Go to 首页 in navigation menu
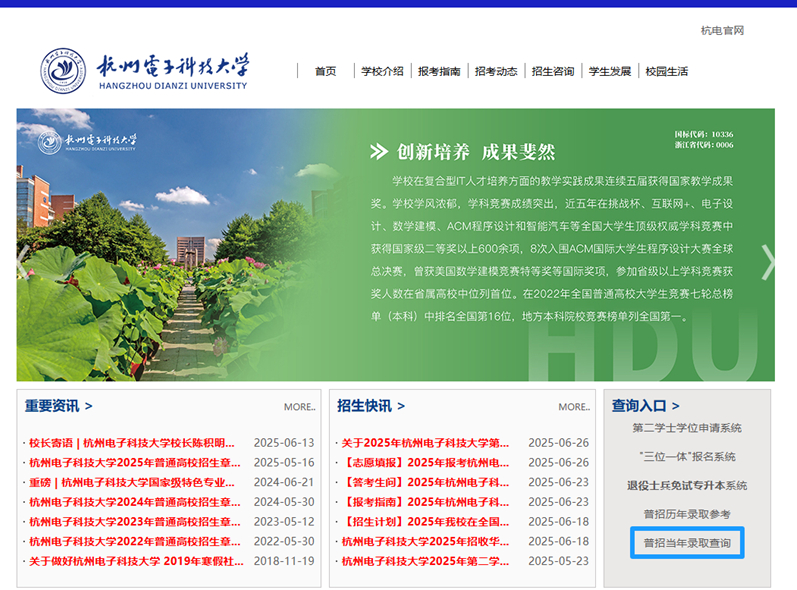Screen dimensions: 797x590 point(325,71)
